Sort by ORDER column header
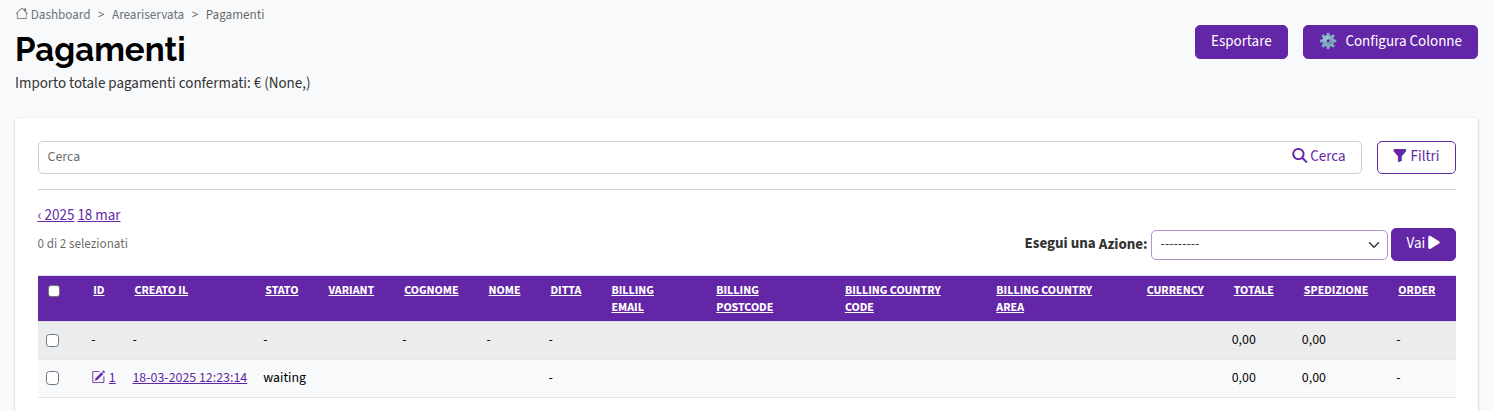This screenshot has width=1494, height=411. click(1416, 290)
